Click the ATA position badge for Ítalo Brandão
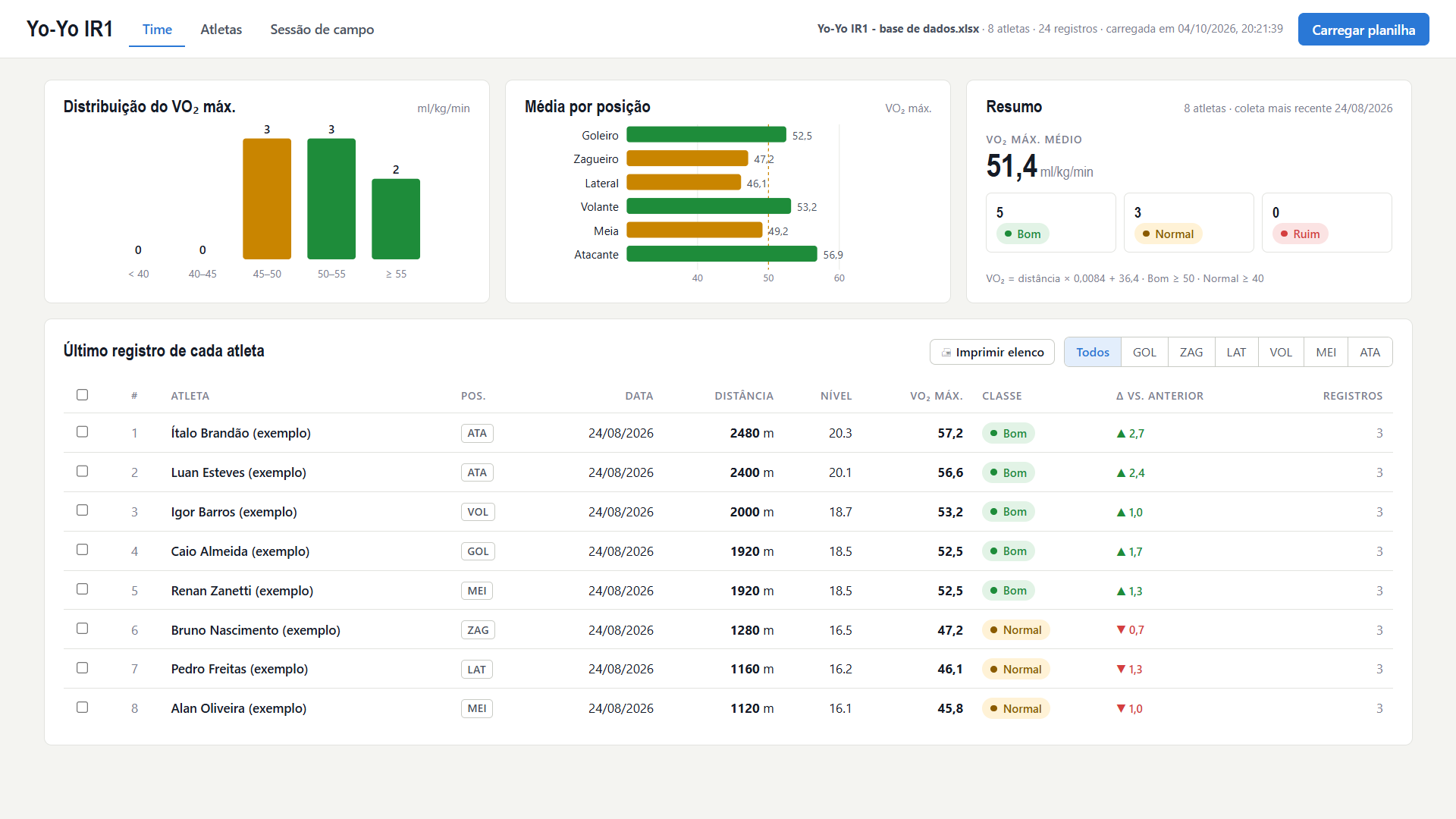The width and height of the screenshot is (1456, 819). [477, 433]
